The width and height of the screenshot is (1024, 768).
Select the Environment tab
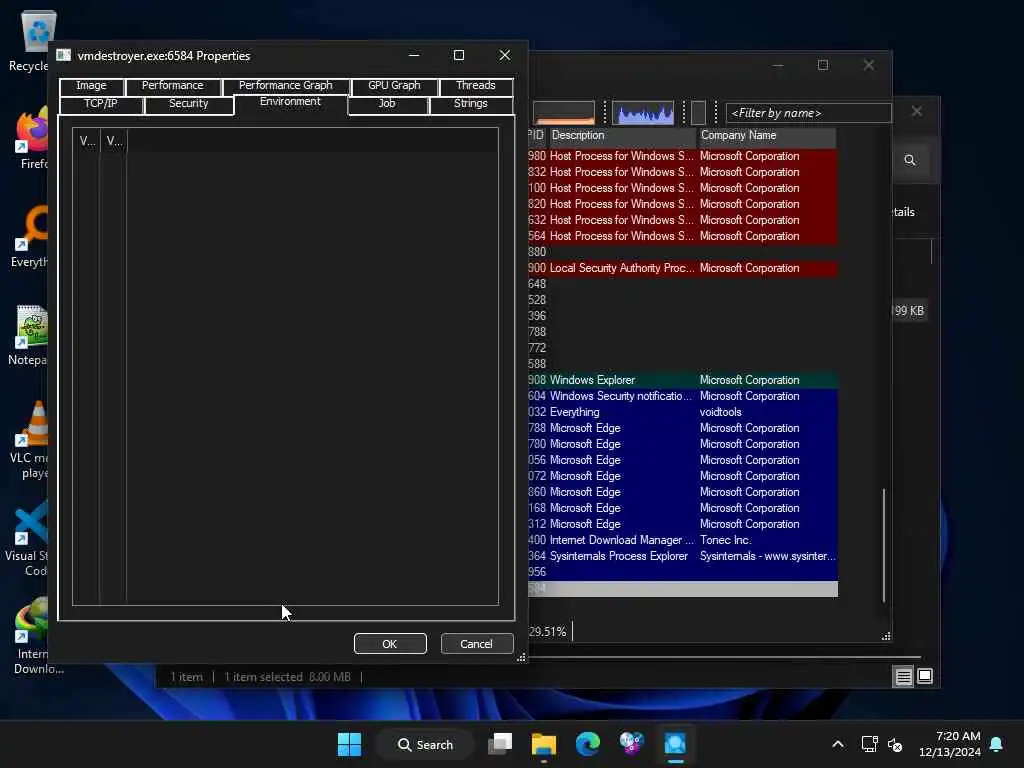(x=290, y=103)
